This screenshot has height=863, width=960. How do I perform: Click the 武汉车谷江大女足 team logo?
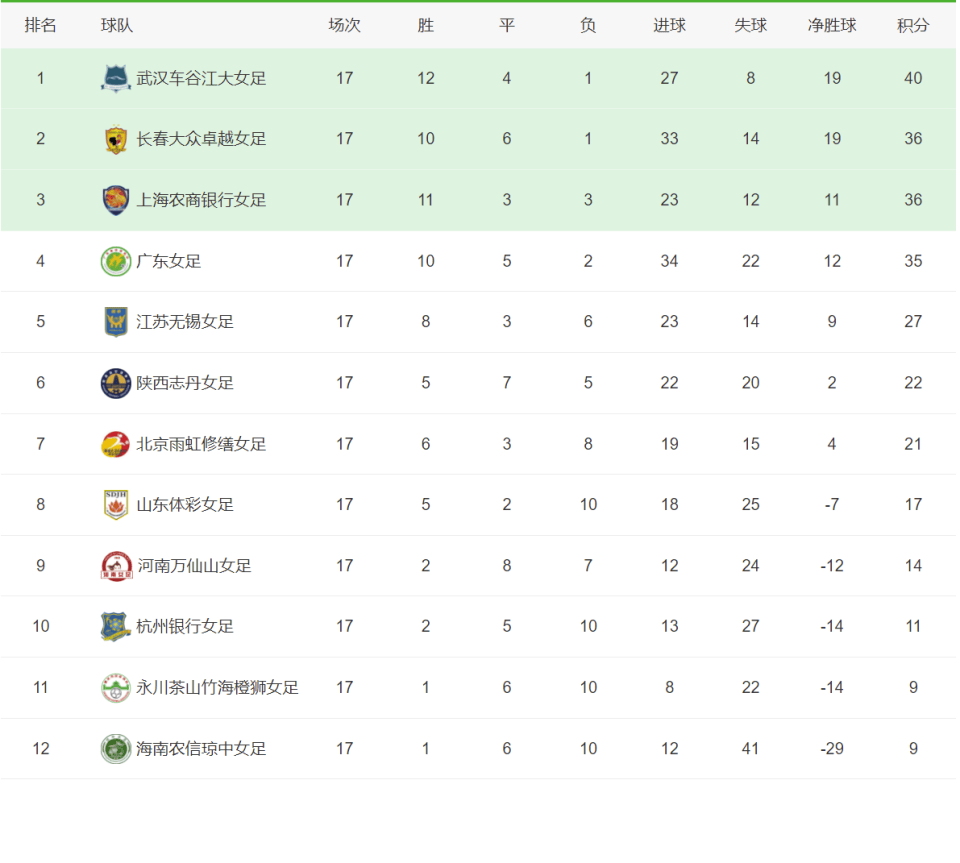point(116,78)
